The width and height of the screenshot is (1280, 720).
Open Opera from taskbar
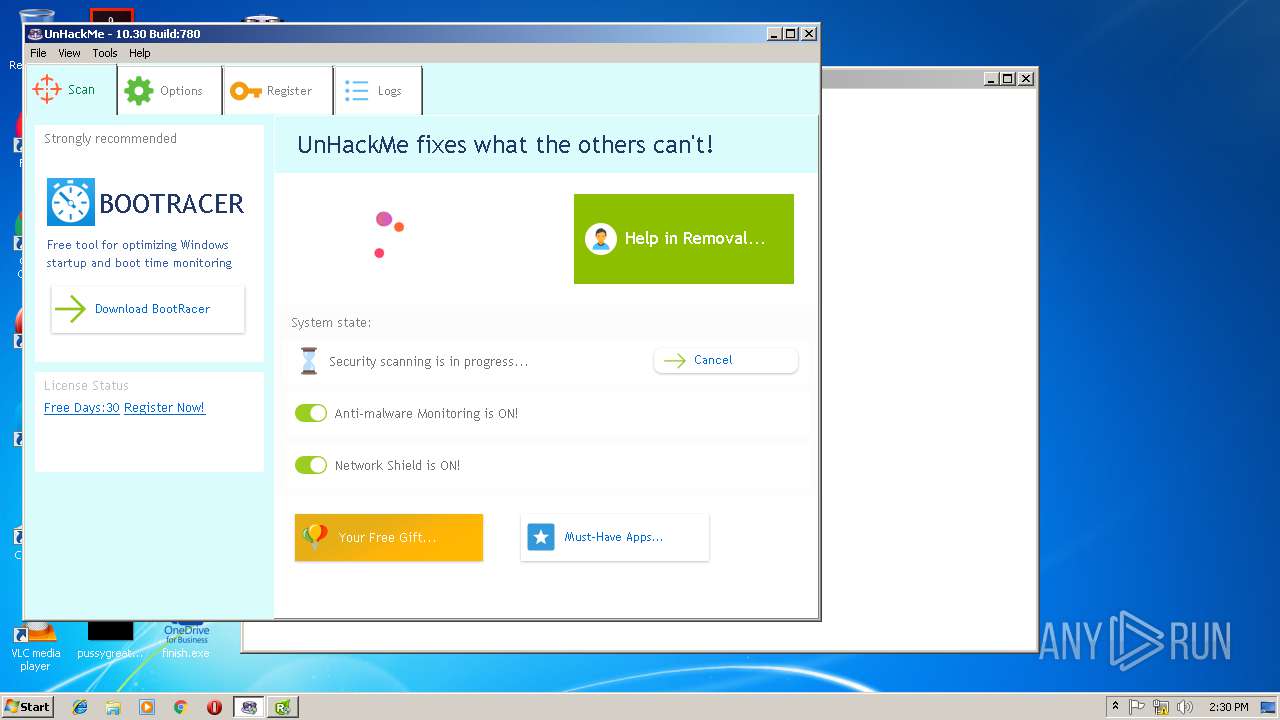pyautogui.click(x=214, y=707)
